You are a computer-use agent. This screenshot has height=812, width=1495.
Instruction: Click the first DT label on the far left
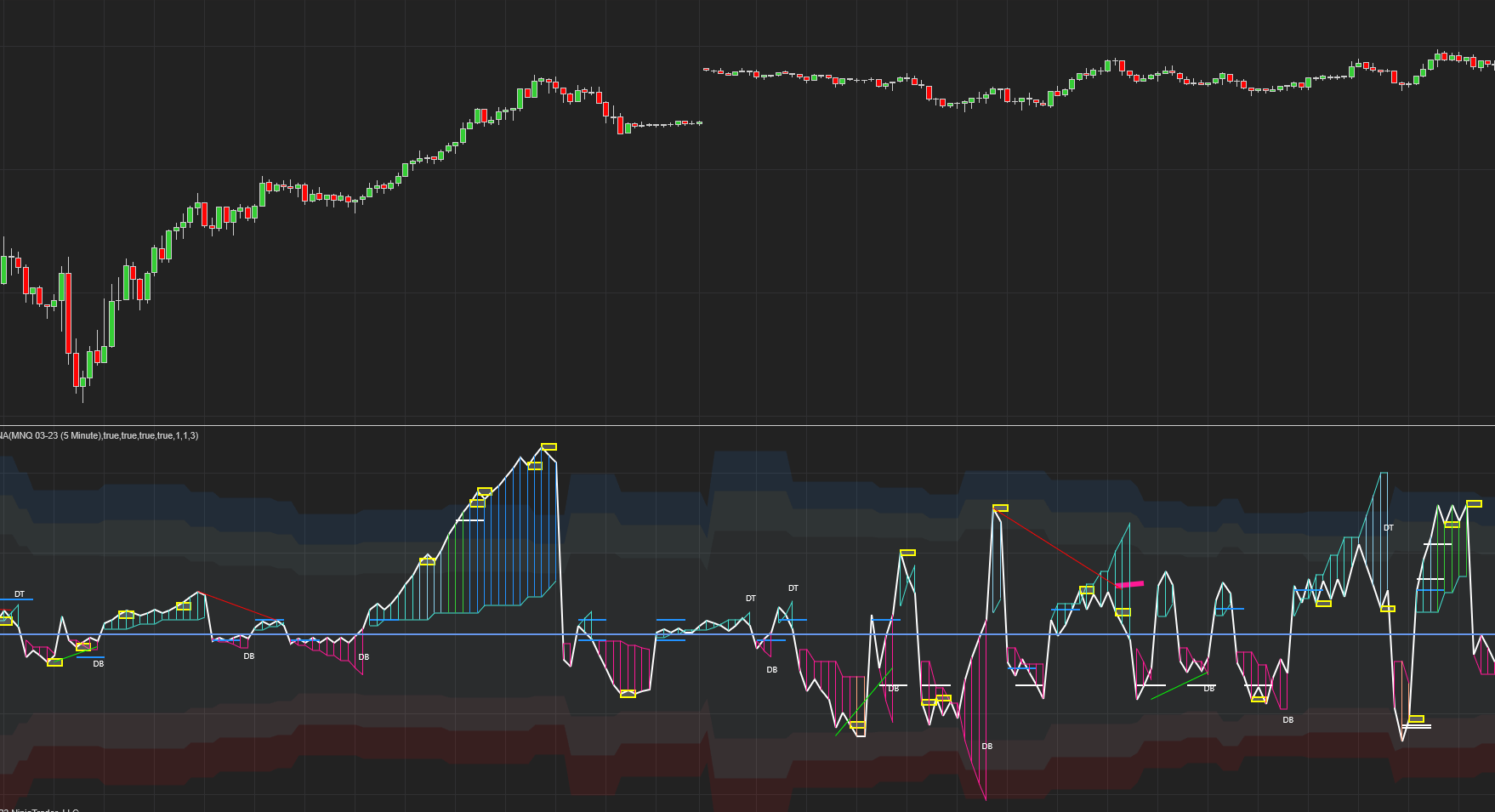19,593
